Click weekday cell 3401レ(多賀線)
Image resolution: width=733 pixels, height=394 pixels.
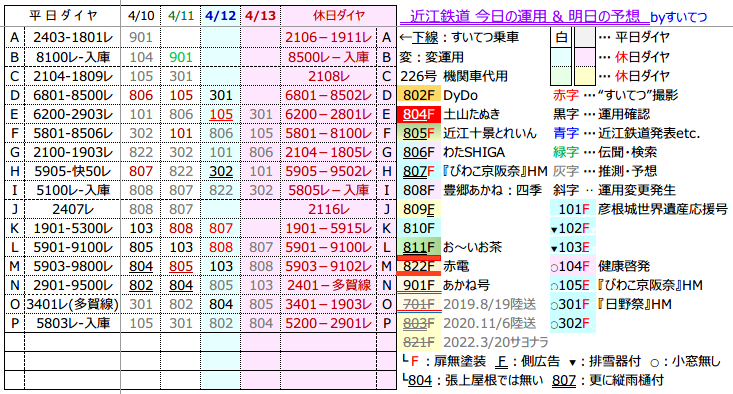72,304
